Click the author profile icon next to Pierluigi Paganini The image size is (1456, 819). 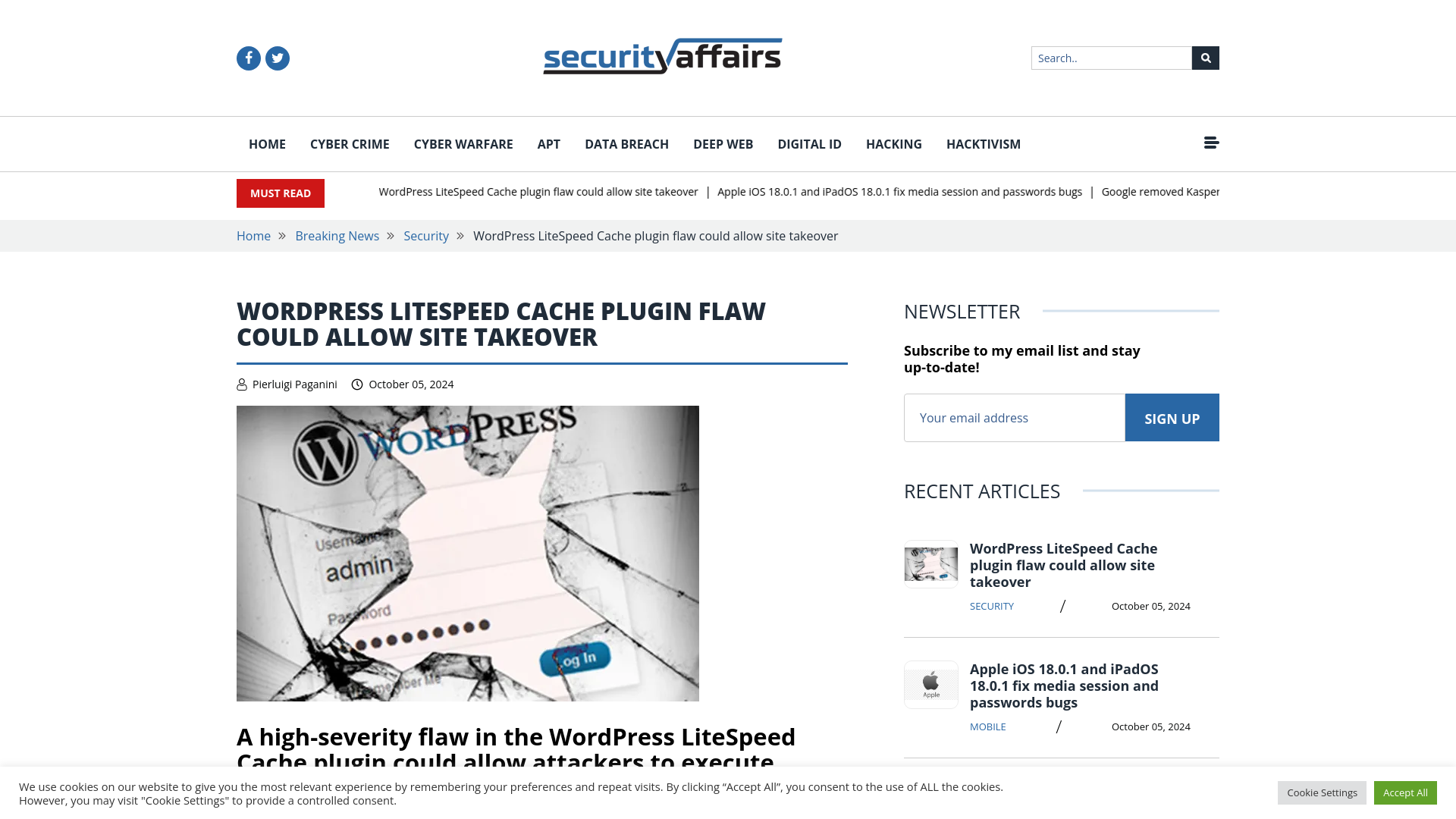(x=241, y=384)
